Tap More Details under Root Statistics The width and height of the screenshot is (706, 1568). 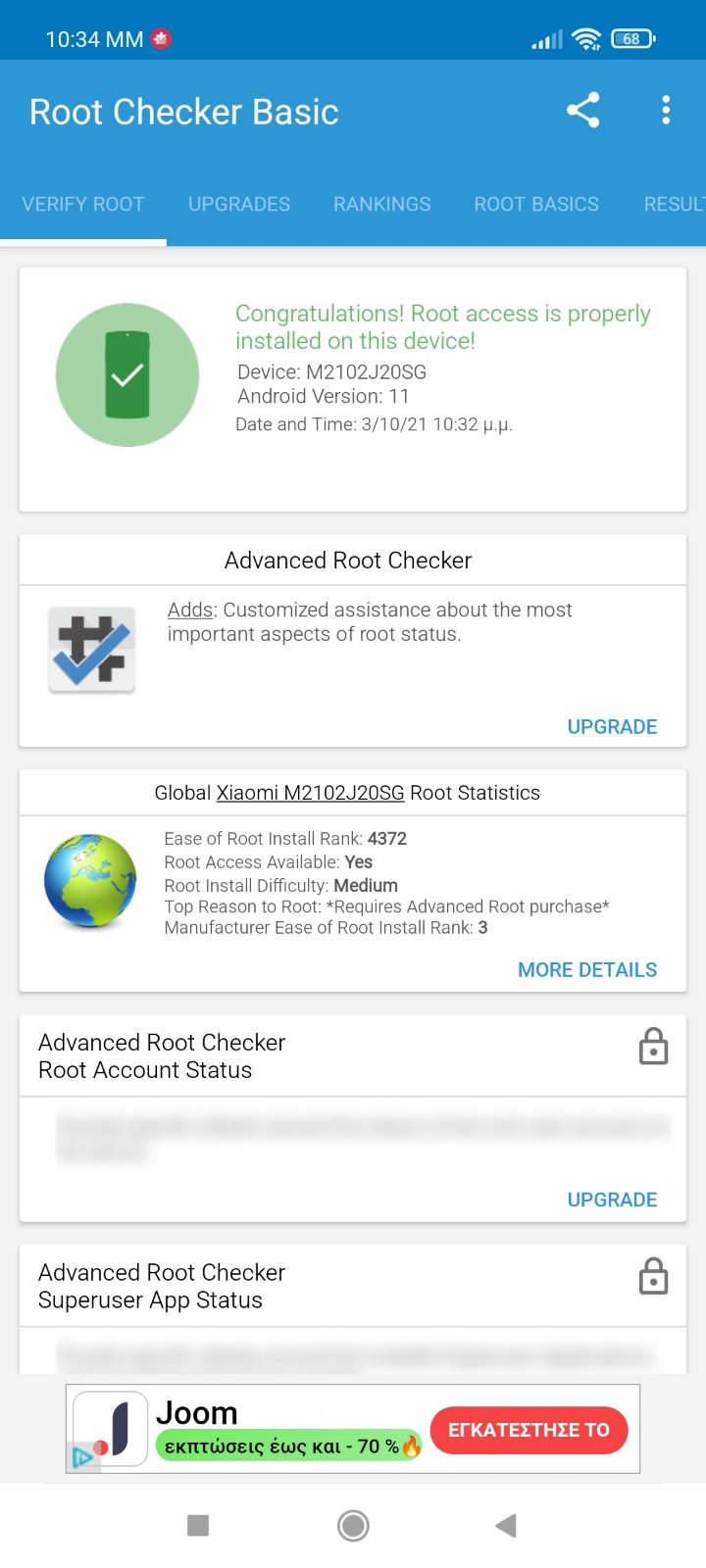click(587, 969)
